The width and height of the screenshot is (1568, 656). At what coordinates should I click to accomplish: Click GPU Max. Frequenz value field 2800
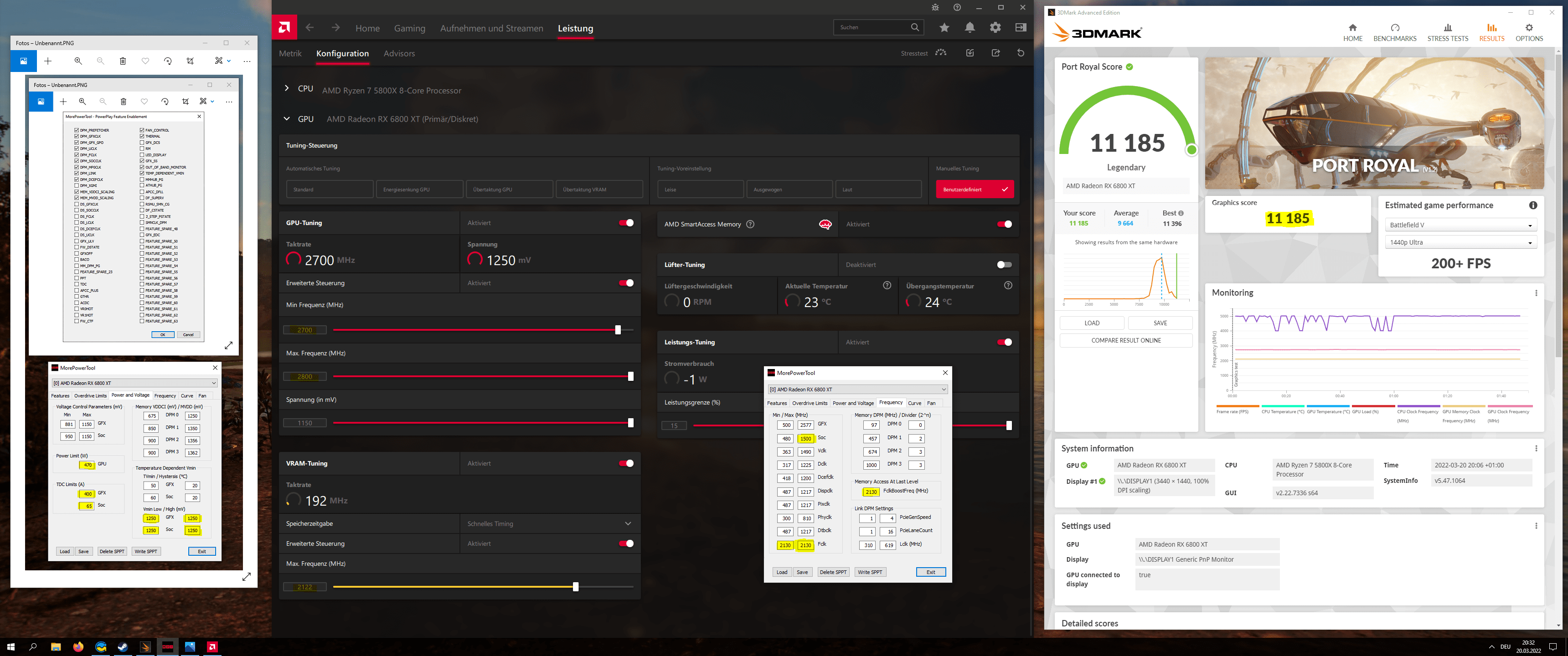coord(305,376)
